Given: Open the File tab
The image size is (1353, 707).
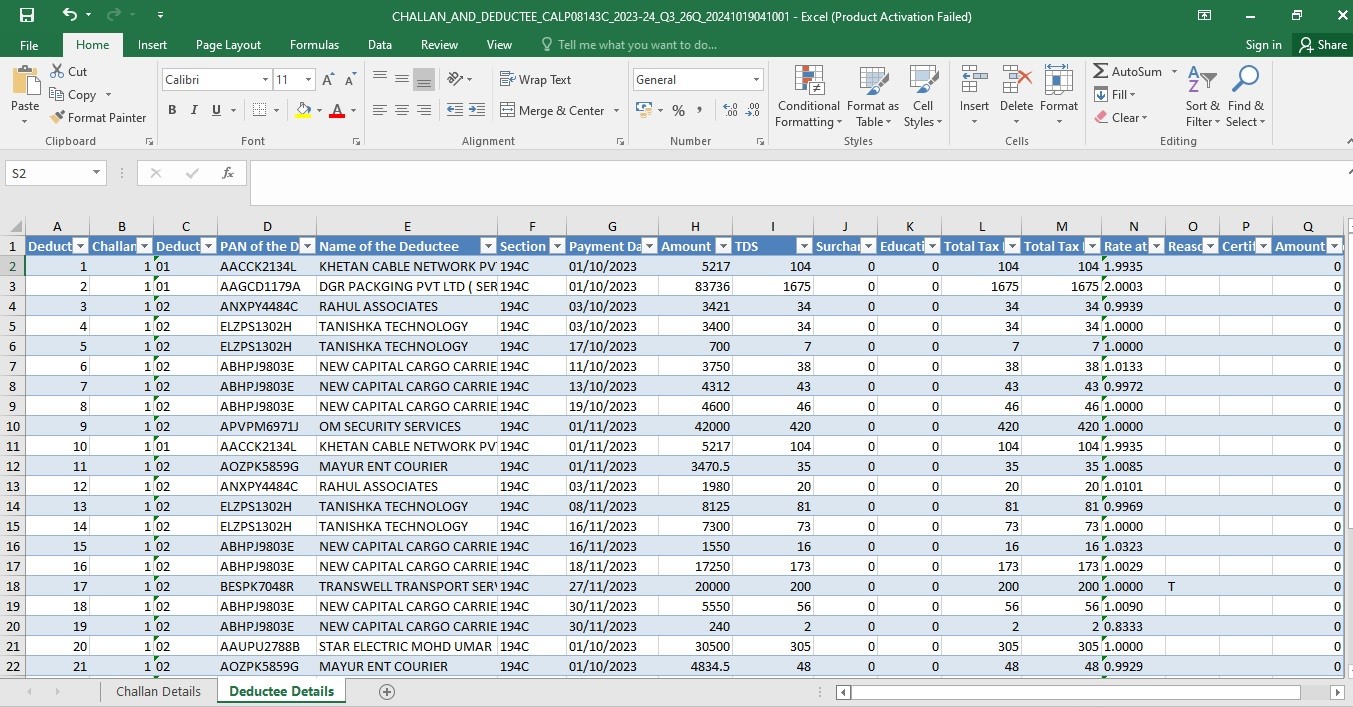Looking at the screenshot, I should (29, 45).
